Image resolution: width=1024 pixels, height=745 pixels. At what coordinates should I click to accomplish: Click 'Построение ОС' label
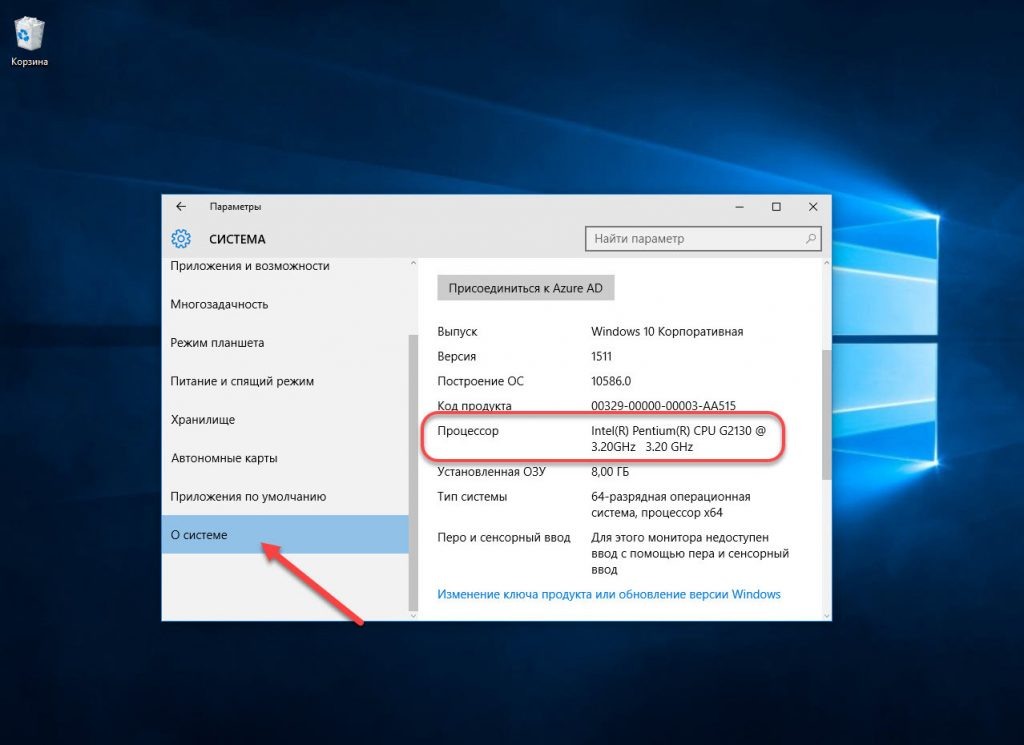click(481, 381)
